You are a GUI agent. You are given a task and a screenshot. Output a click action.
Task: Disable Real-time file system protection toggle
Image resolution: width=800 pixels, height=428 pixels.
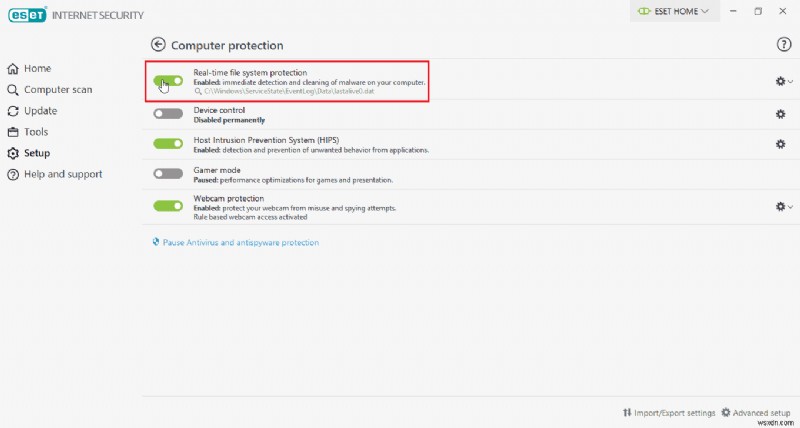(x=168, y=81)
